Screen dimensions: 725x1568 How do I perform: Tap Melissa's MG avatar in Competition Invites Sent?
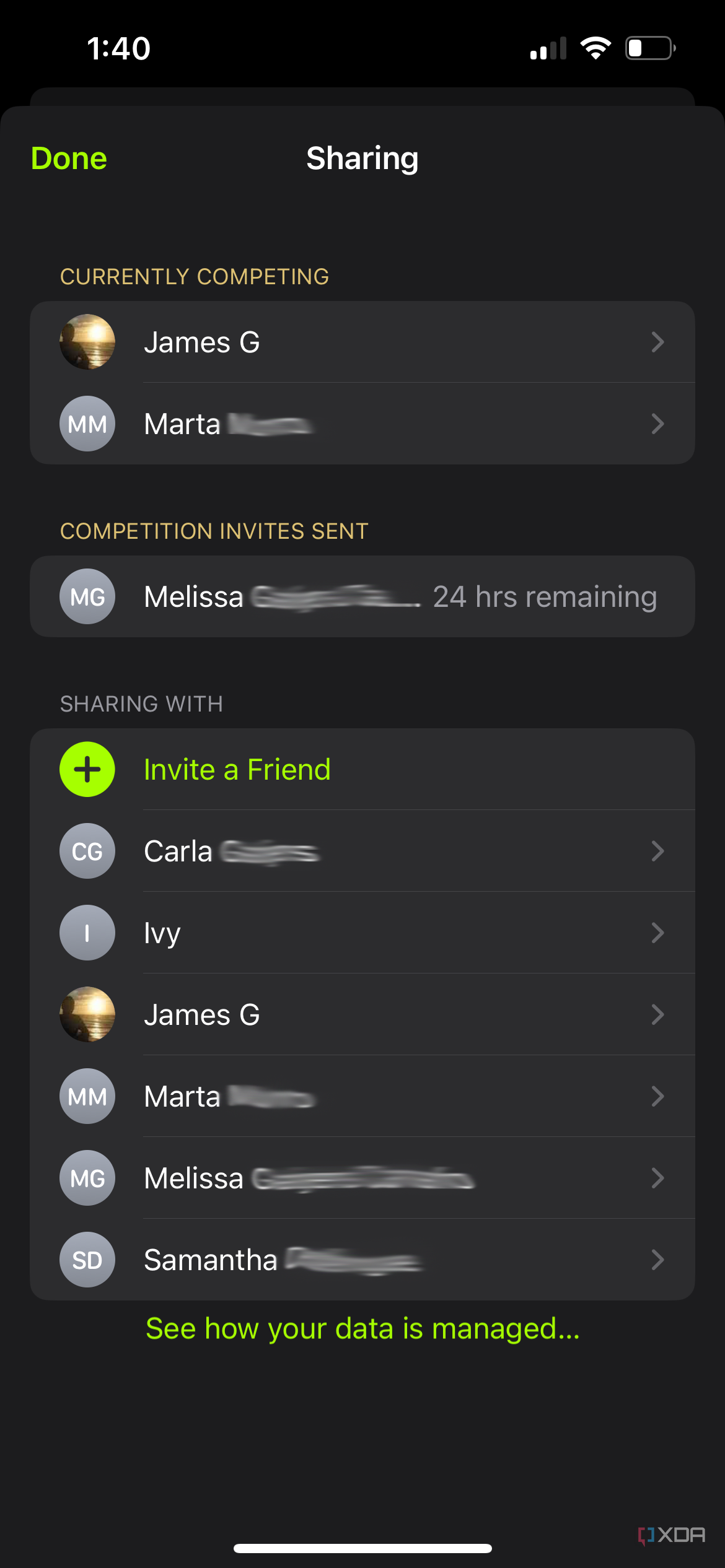(x=87, y=596)
